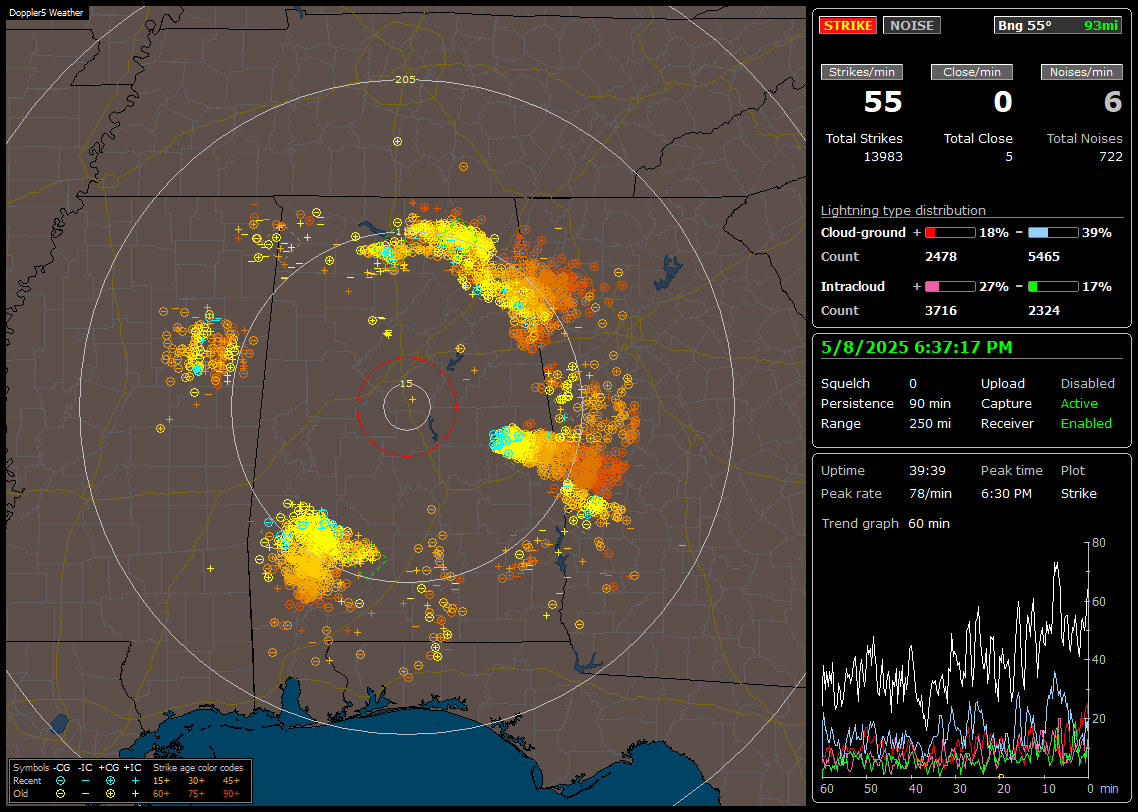Click the yellow old -CG symbol in legend
The height and width of the screenshot is (812, 1138).
click(60, 794)
